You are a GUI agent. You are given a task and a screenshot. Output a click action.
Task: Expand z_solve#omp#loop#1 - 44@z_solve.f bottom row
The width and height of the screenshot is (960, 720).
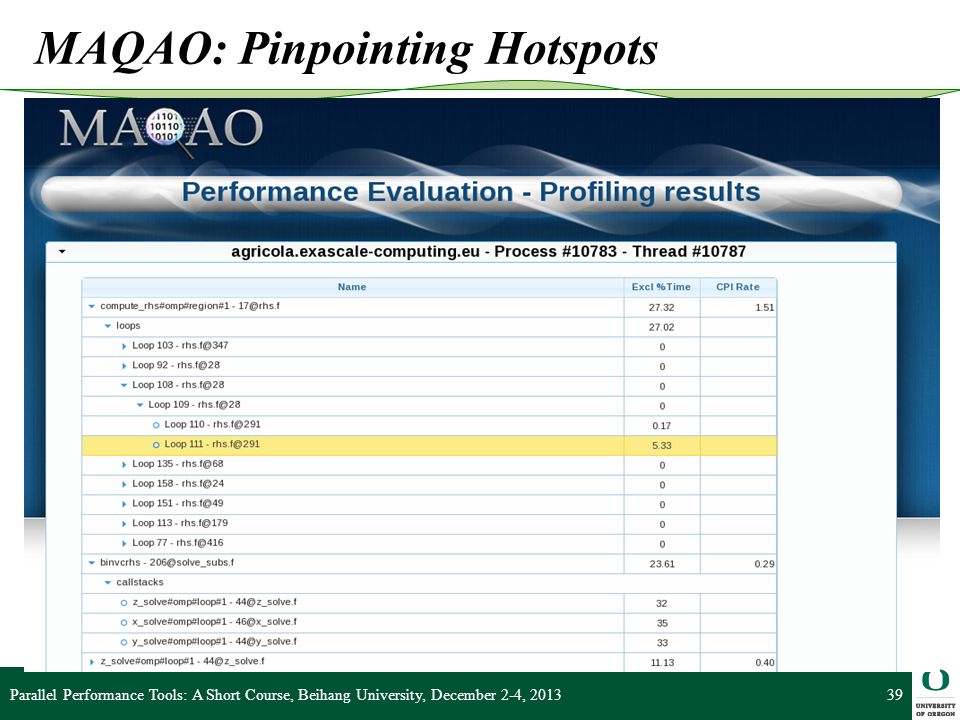[x=92, y=662]
